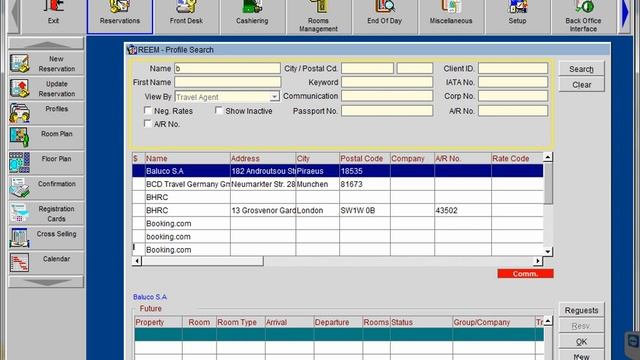Click the left arrow at toolbar start
This screenshot has width=640, height=360.
point(14,16)
